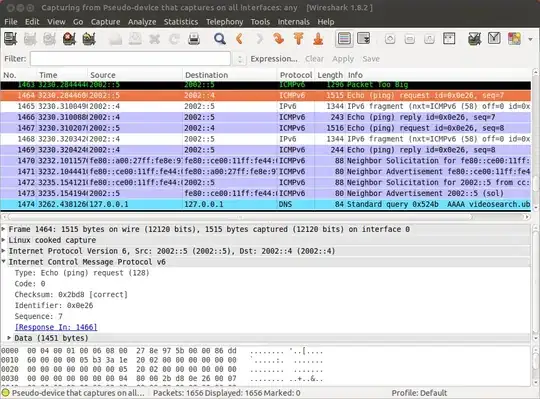
Task: Click inside the Filter input field
Action: [130, 59]
